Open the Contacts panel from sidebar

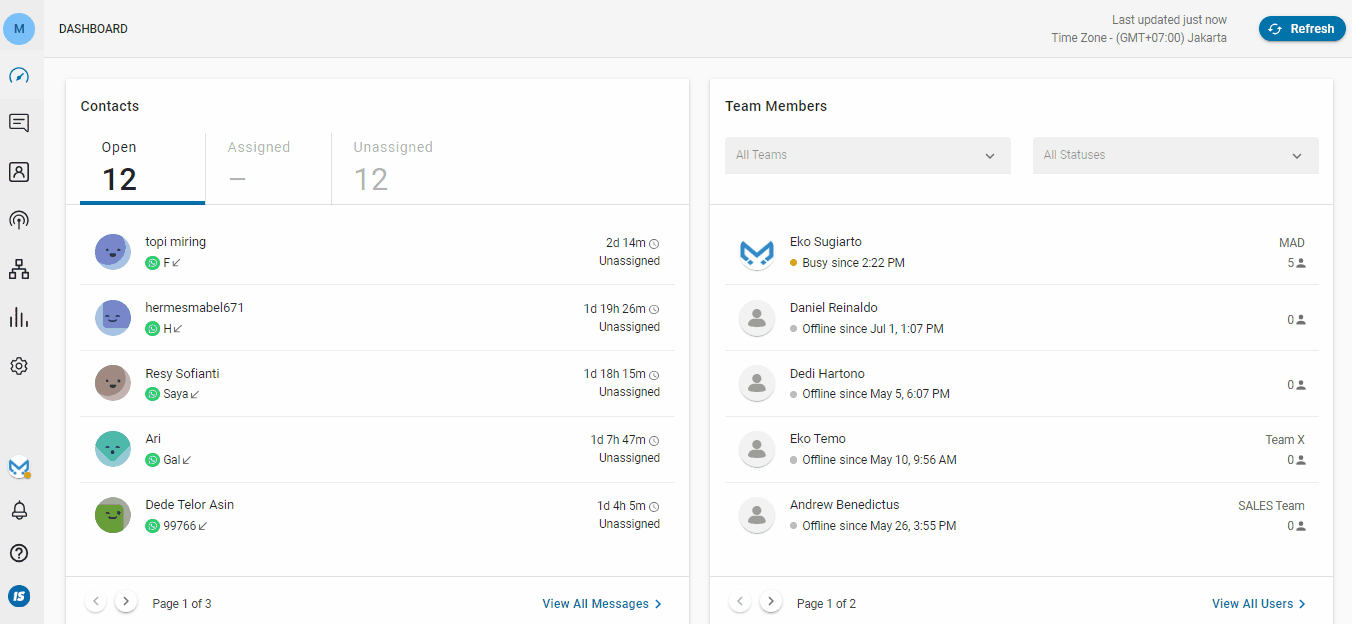(x=19, y=171)
